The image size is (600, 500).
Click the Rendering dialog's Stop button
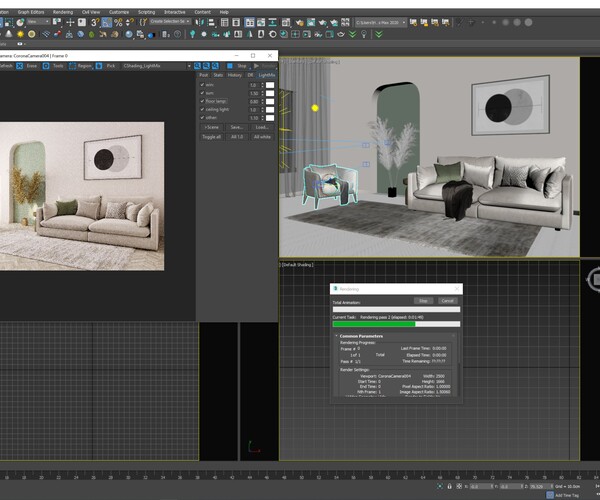click(x=423, y=301)
